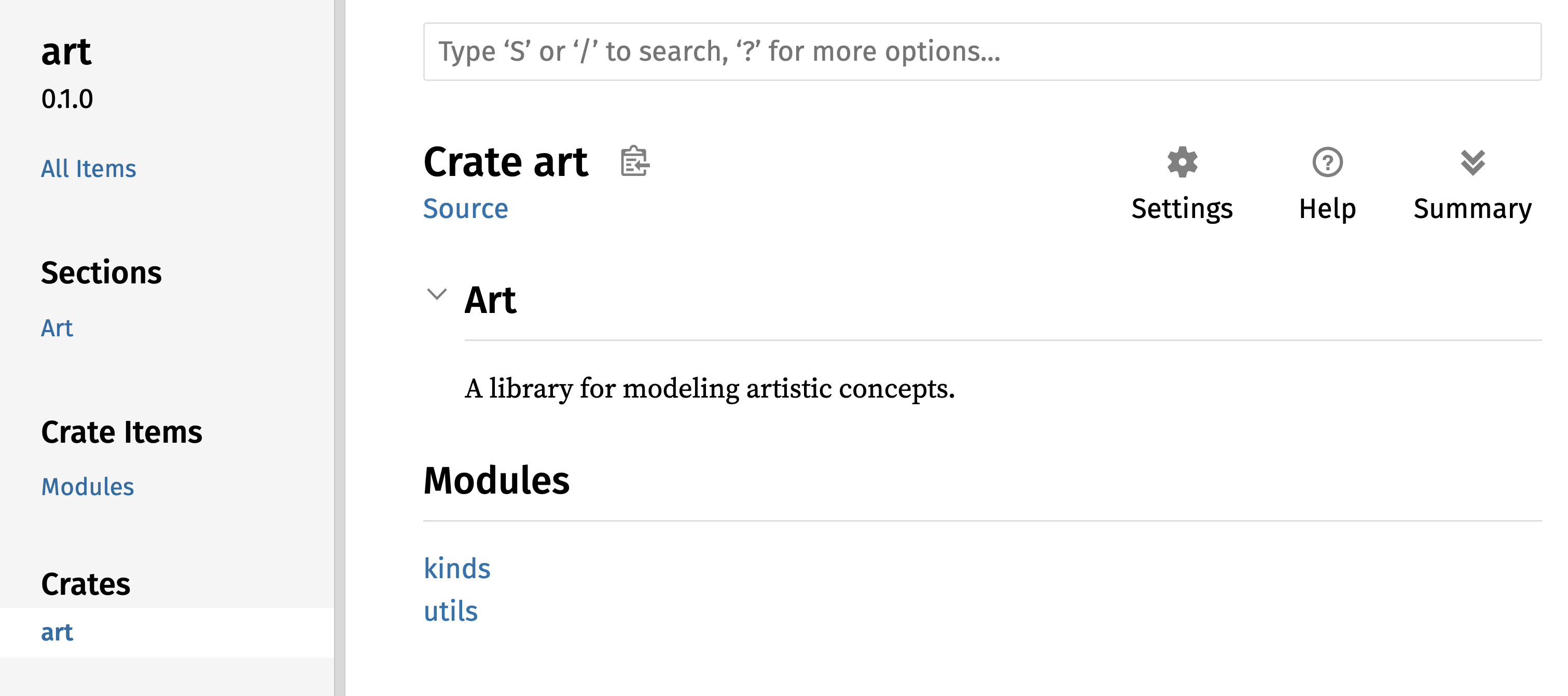Click the Summary text label
This screenshot has height=696, width=1568.
(x=1473, y=208)
